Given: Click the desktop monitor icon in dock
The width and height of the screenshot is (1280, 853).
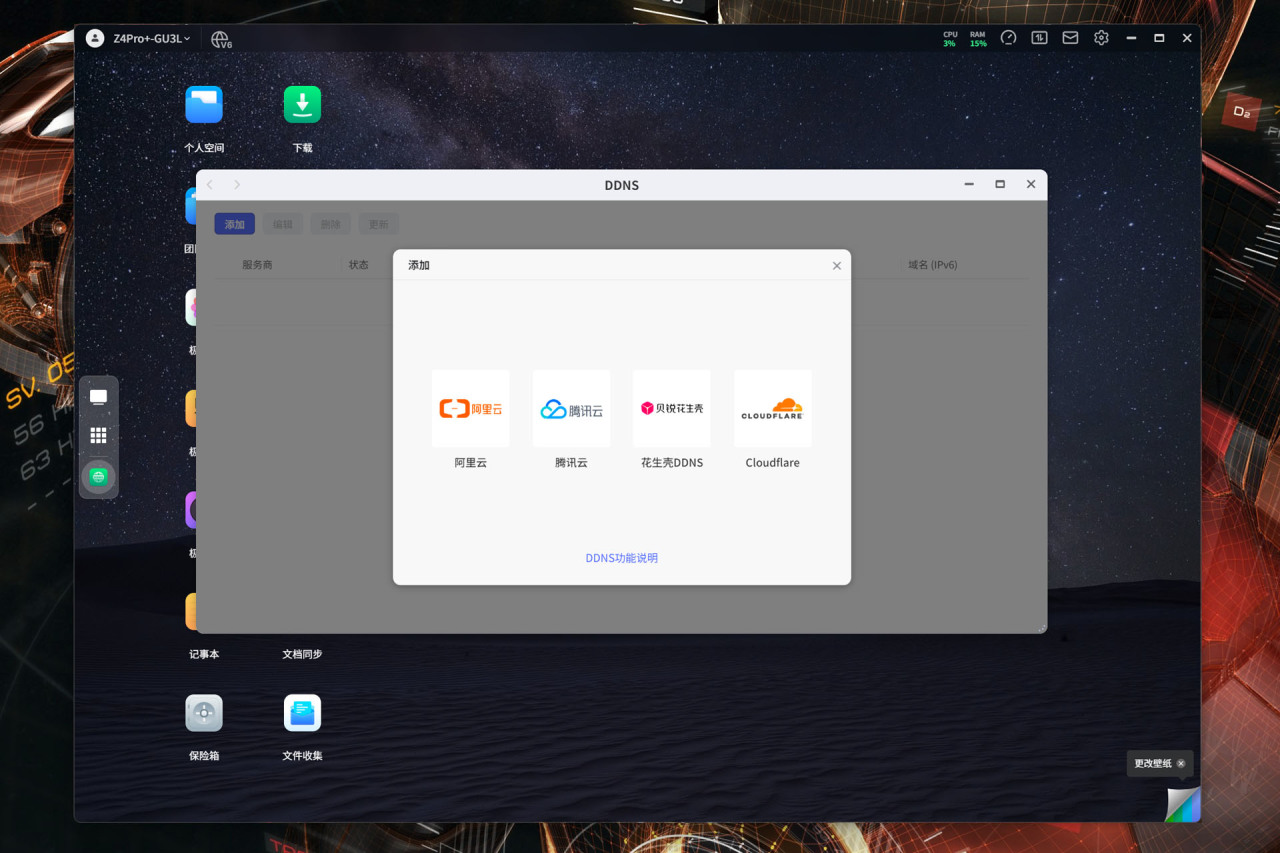Looking at the screenshot, I should pyautogui.click(x=98, y=397).
